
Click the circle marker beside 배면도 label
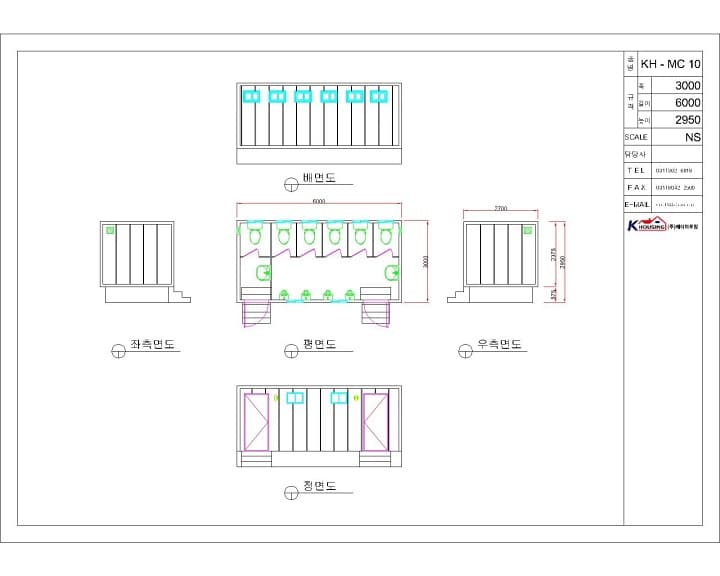291,185
